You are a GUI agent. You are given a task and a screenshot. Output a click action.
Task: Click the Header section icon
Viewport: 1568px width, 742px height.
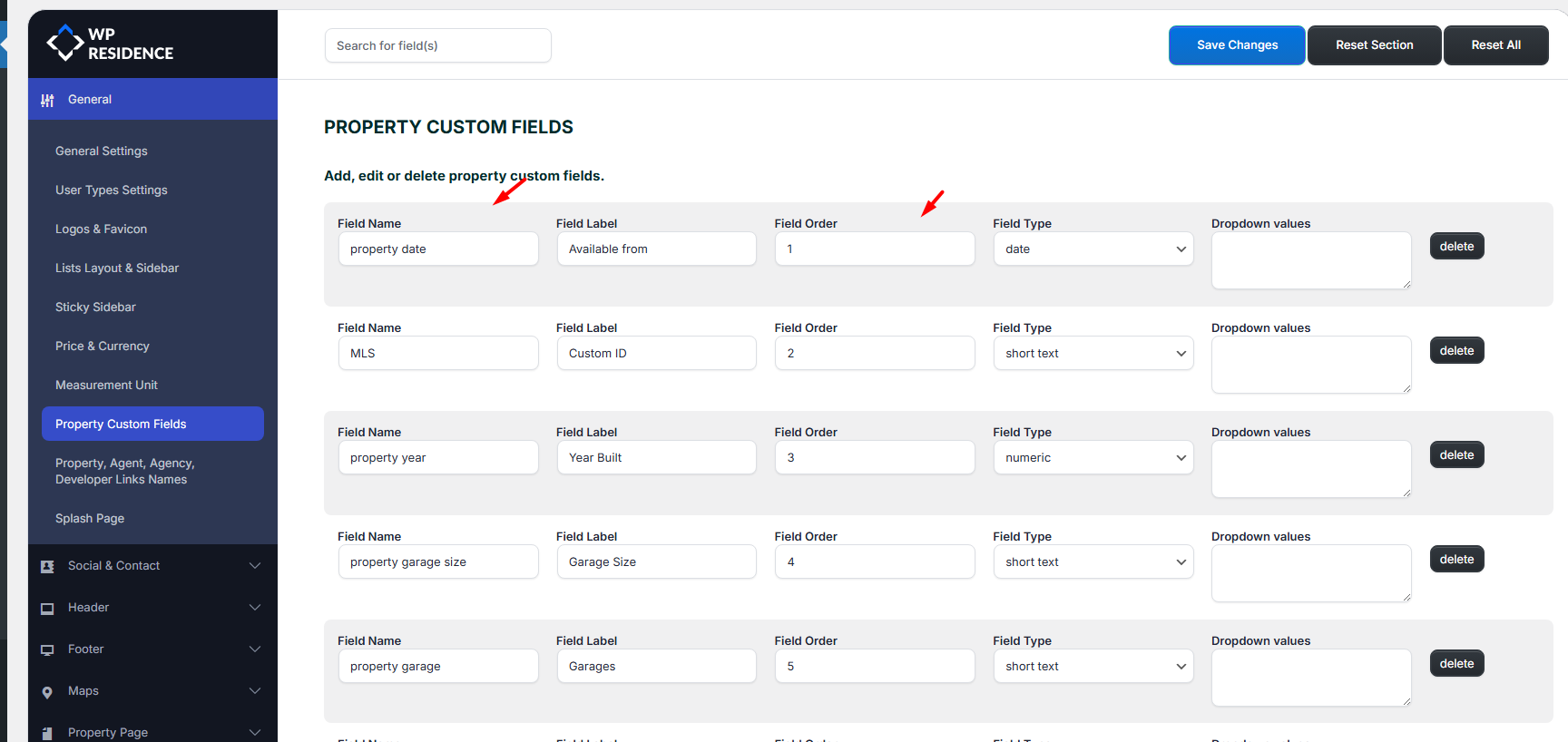tap(47, 608)
